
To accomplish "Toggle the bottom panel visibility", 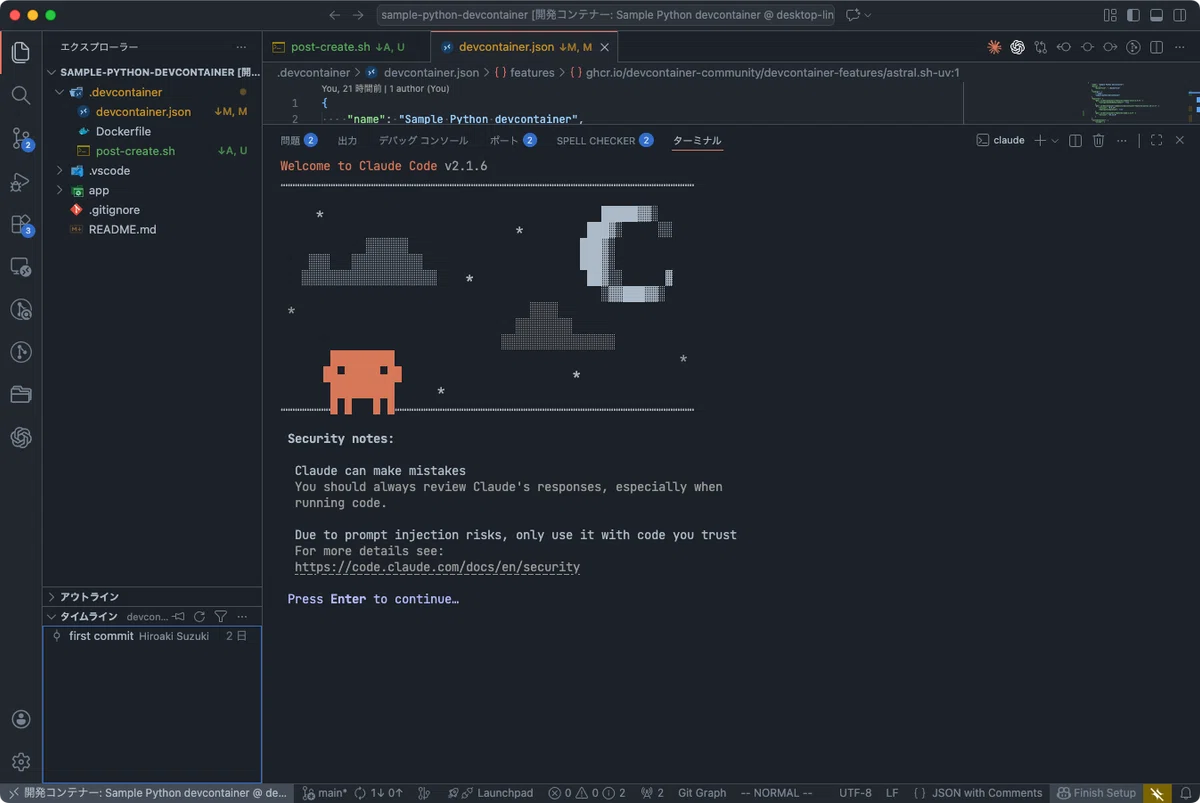I will tap(1156, 15).
